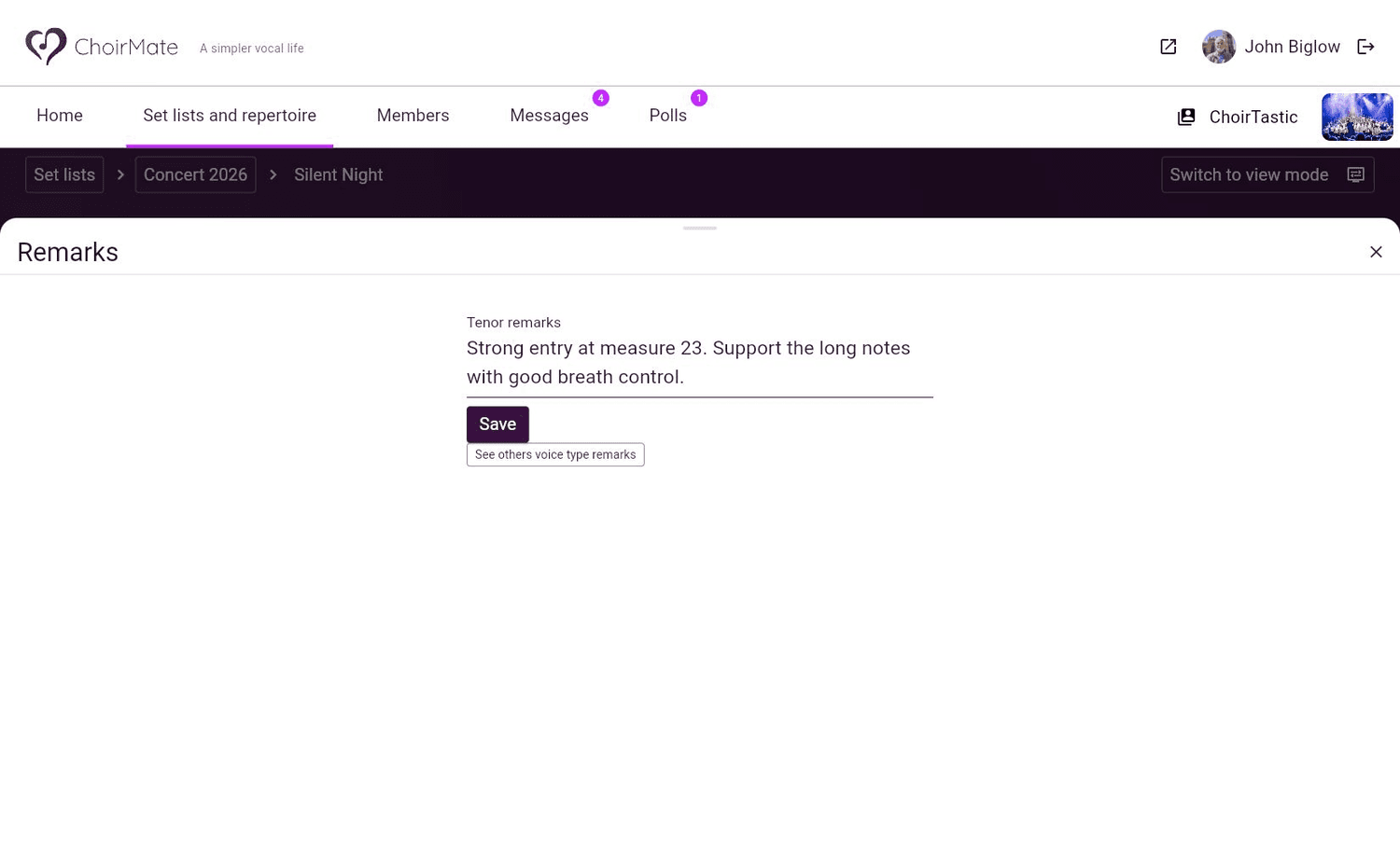Click the Remarks panel drag handle
This screenshot has width=1400, height=848.
(700, 228)
